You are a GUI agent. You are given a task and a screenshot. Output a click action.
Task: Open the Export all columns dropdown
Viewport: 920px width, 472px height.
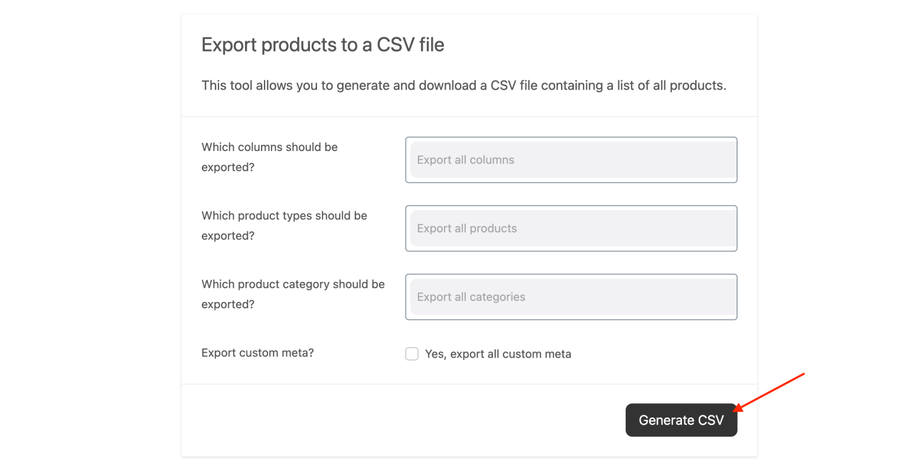point(571,160)
